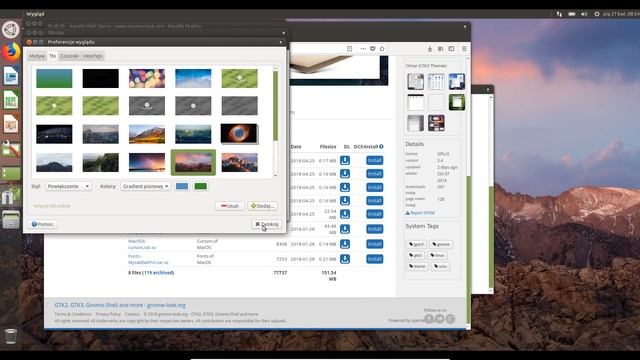Open Kolory dropdown Gradient pionowy

146,186
